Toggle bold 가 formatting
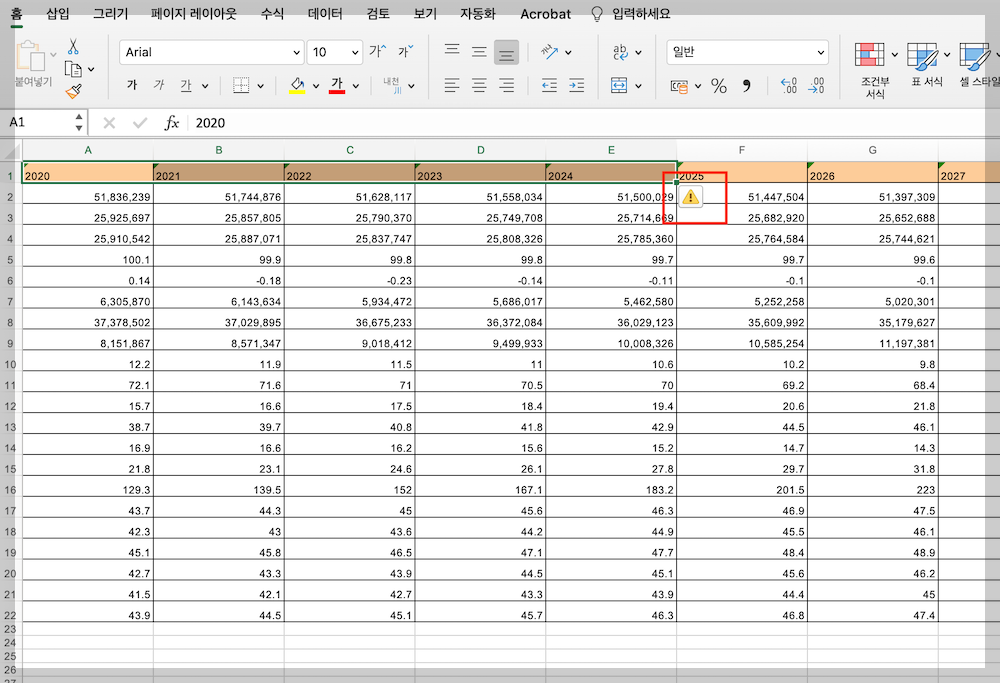Viewport: 1000px width, 683px height. pos(132,85)
